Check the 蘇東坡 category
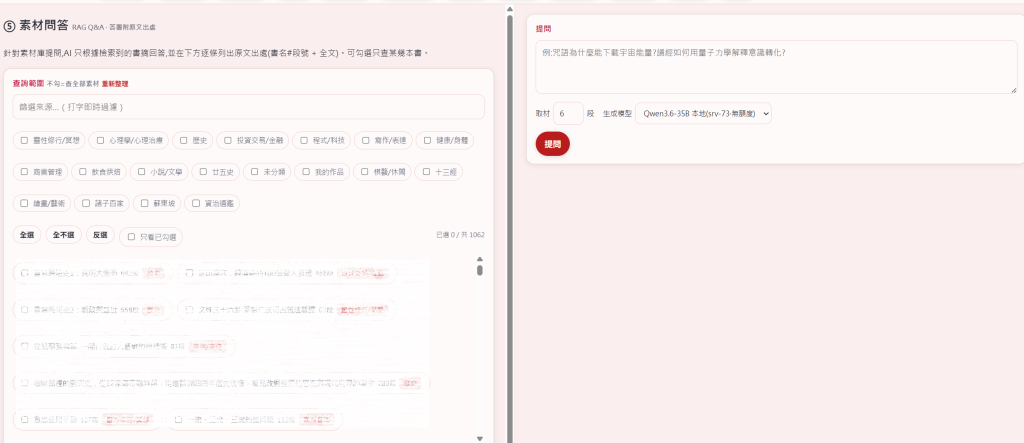The image size is (1024, 443). coord(144,203)
